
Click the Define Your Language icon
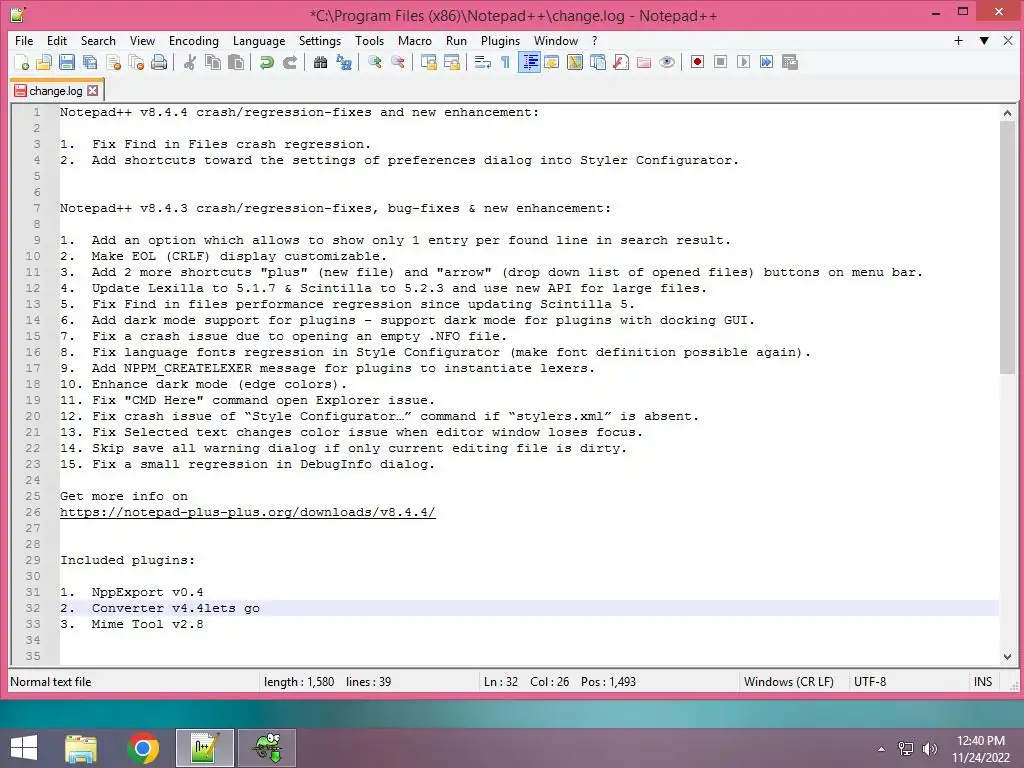coord(552,62)
